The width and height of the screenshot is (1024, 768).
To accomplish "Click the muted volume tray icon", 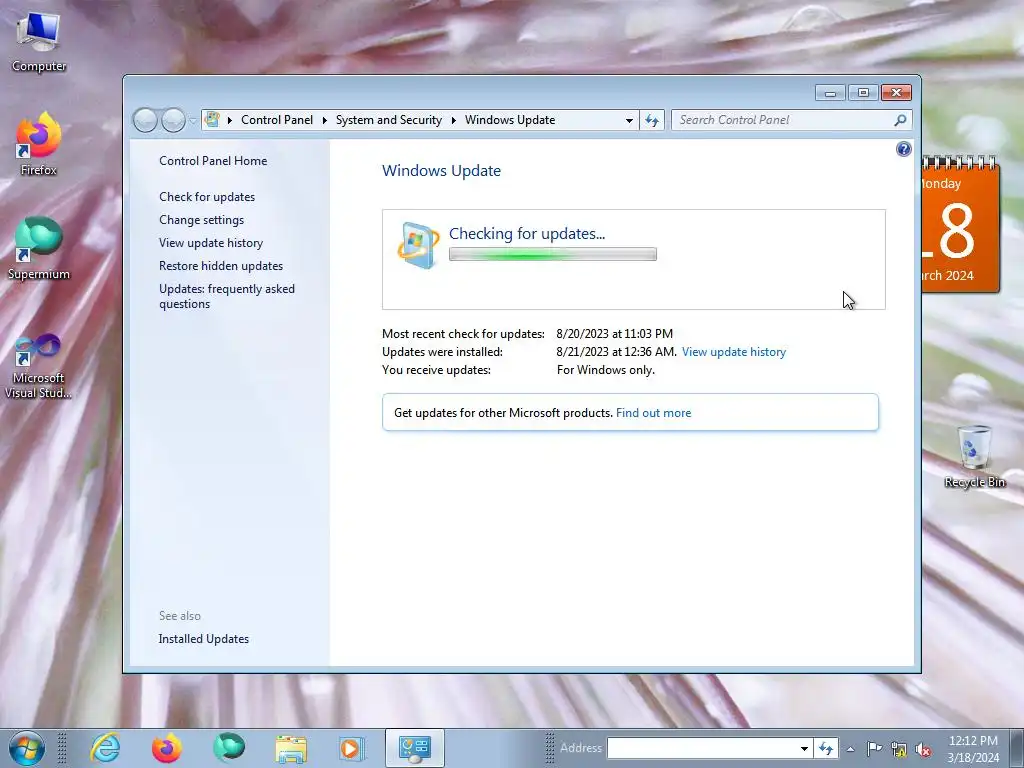I will 923,749.
